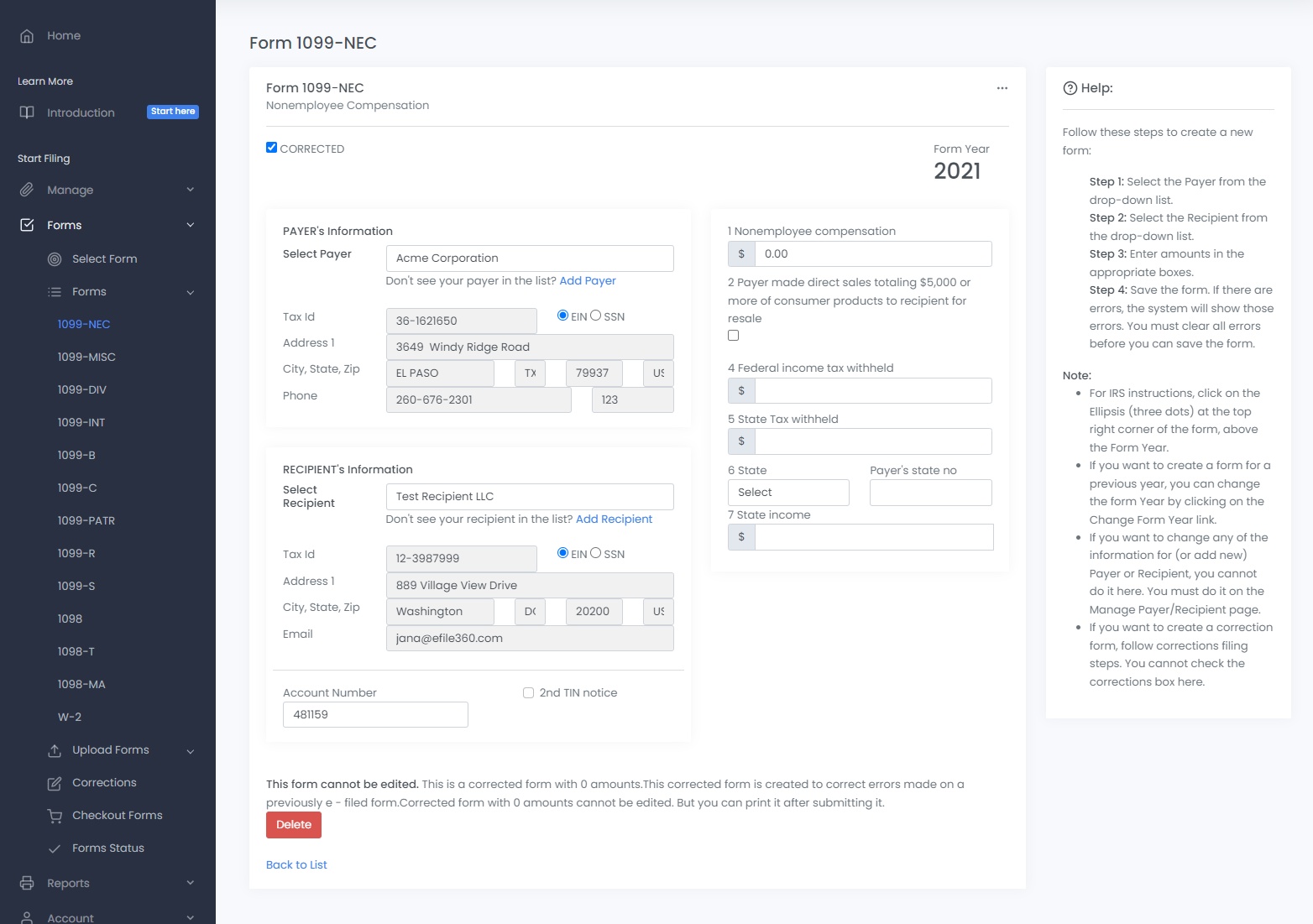Open the box 6 State select dropdown
The image size is (1313, 924).
pyautogui.click(x=787, y=493)
